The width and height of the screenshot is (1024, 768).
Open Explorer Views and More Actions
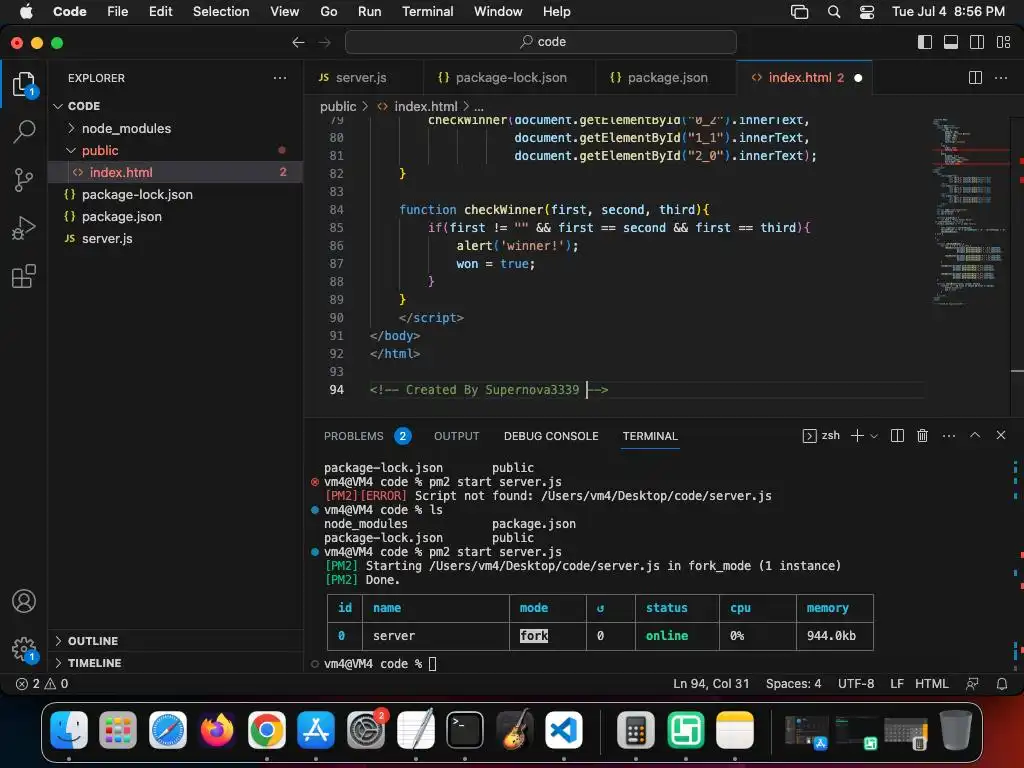click(280, 78)
